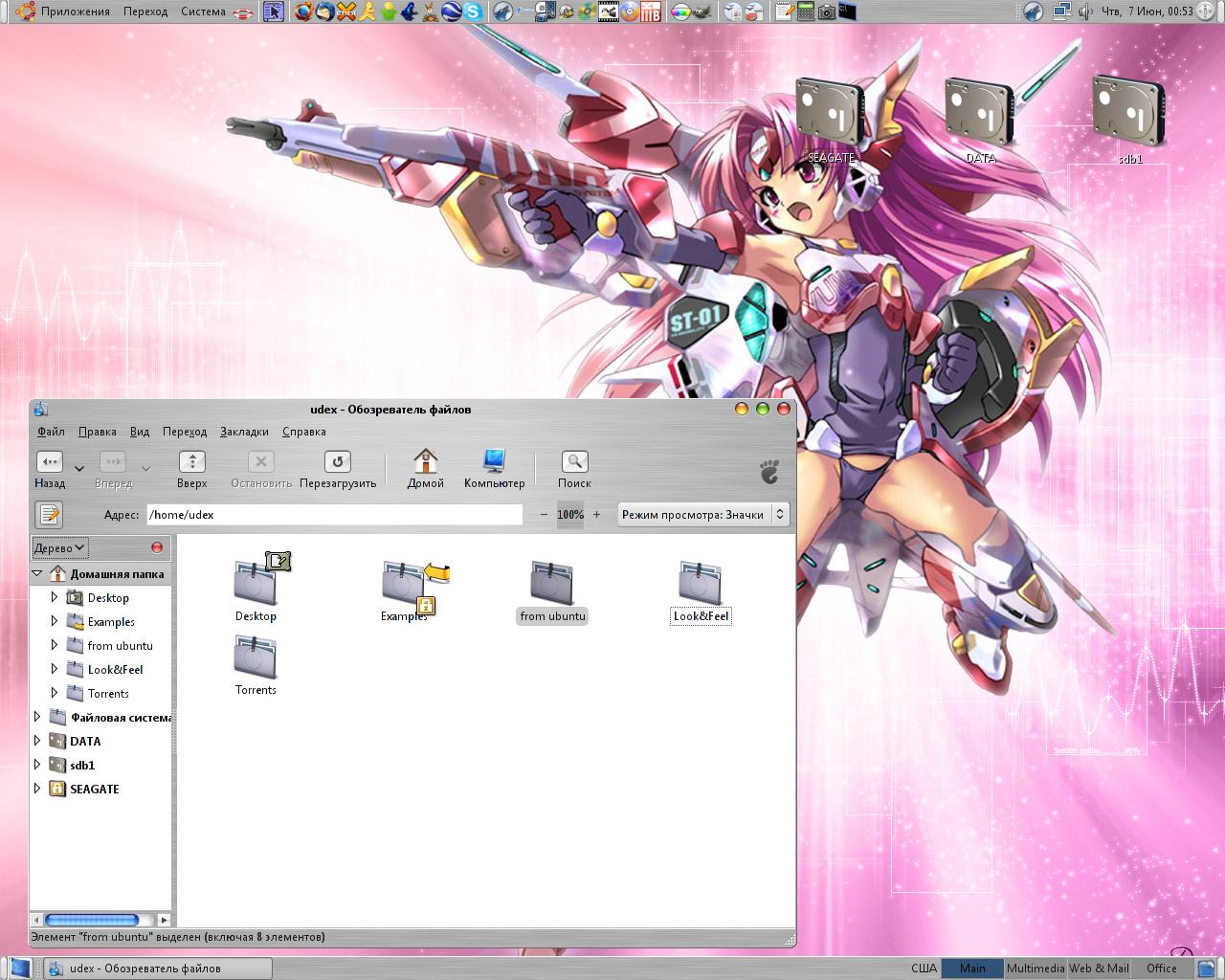1225x980 pixels.
Task: Open the Закладки menu
Action: [x=244, y=432]
